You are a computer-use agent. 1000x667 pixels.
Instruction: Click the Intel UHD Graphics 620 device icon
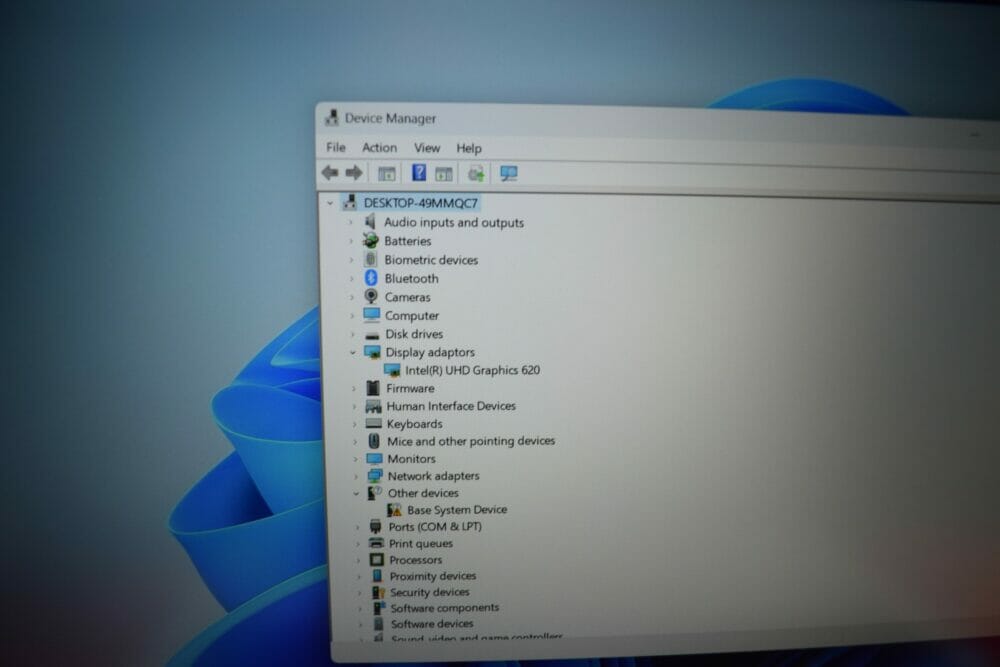pyautogui.click(x=392, y=370)
